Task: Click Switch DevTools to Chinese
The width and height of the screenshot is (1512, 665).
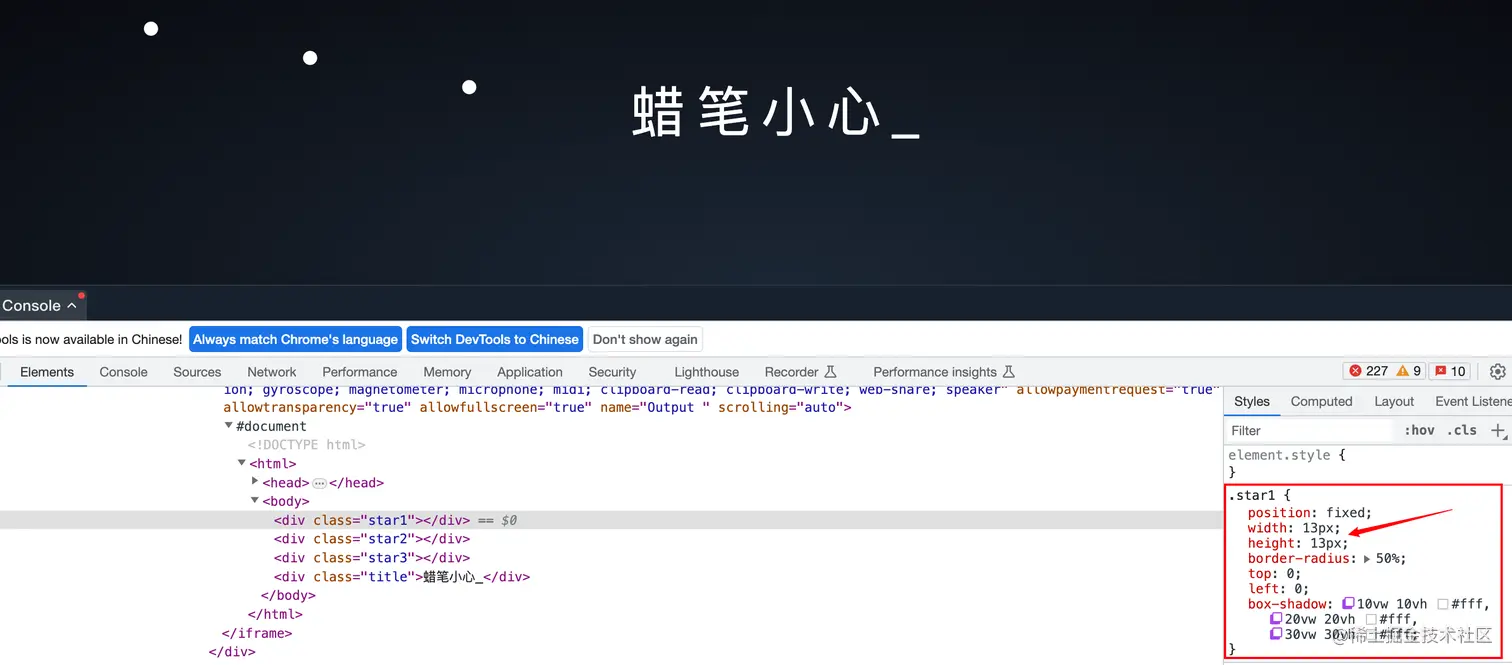Action: click(x=495, y=339)
